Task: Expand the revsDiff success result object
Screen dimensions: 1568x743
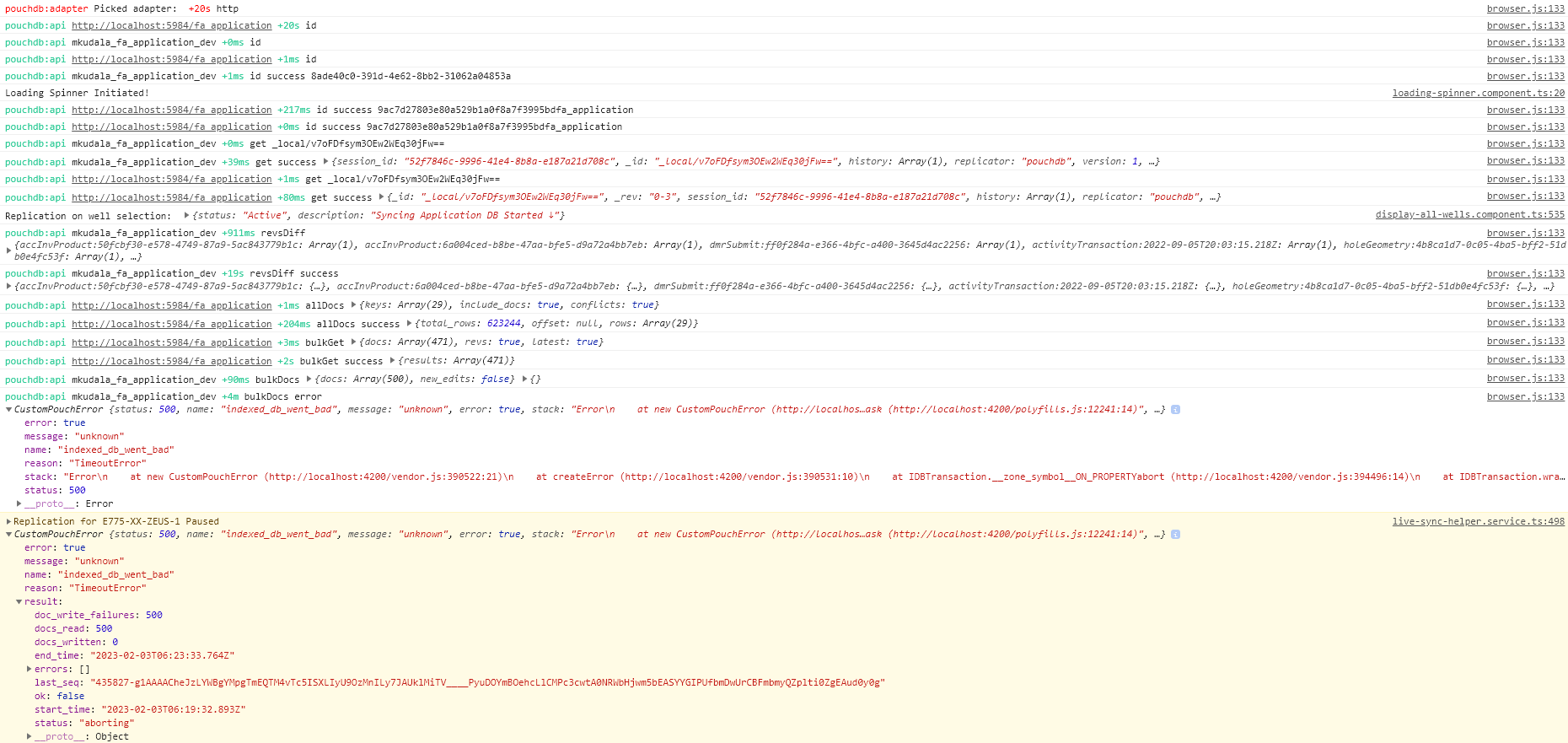Action: point(8,286)
